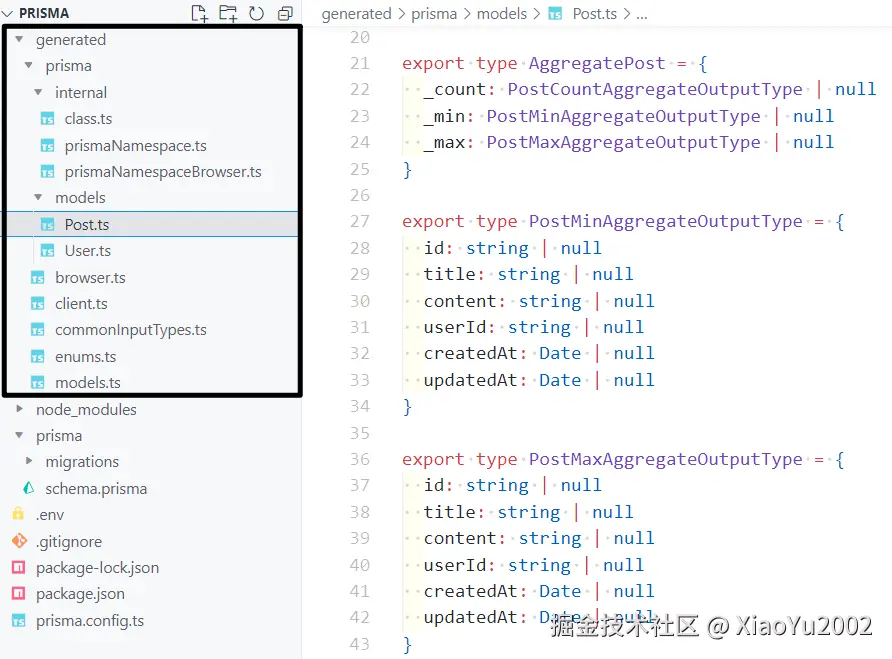Click the TypeScript icon of prismaNamespaceBrowser.ts
Viewport: 892px width, 659px height.
(x=48, y=172)
